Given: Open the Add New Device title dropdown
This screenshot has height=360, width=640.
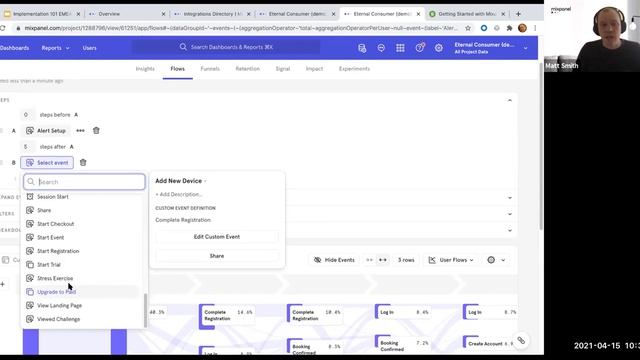Looking at the screenshot, I should tap(181, 181).
